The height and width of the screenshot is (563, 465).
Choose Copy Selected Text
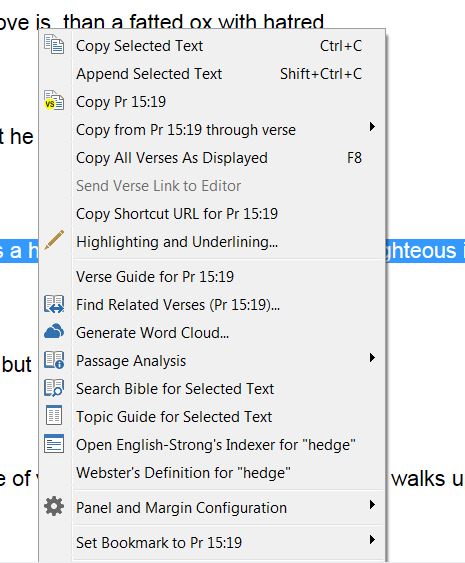[212, 46]
